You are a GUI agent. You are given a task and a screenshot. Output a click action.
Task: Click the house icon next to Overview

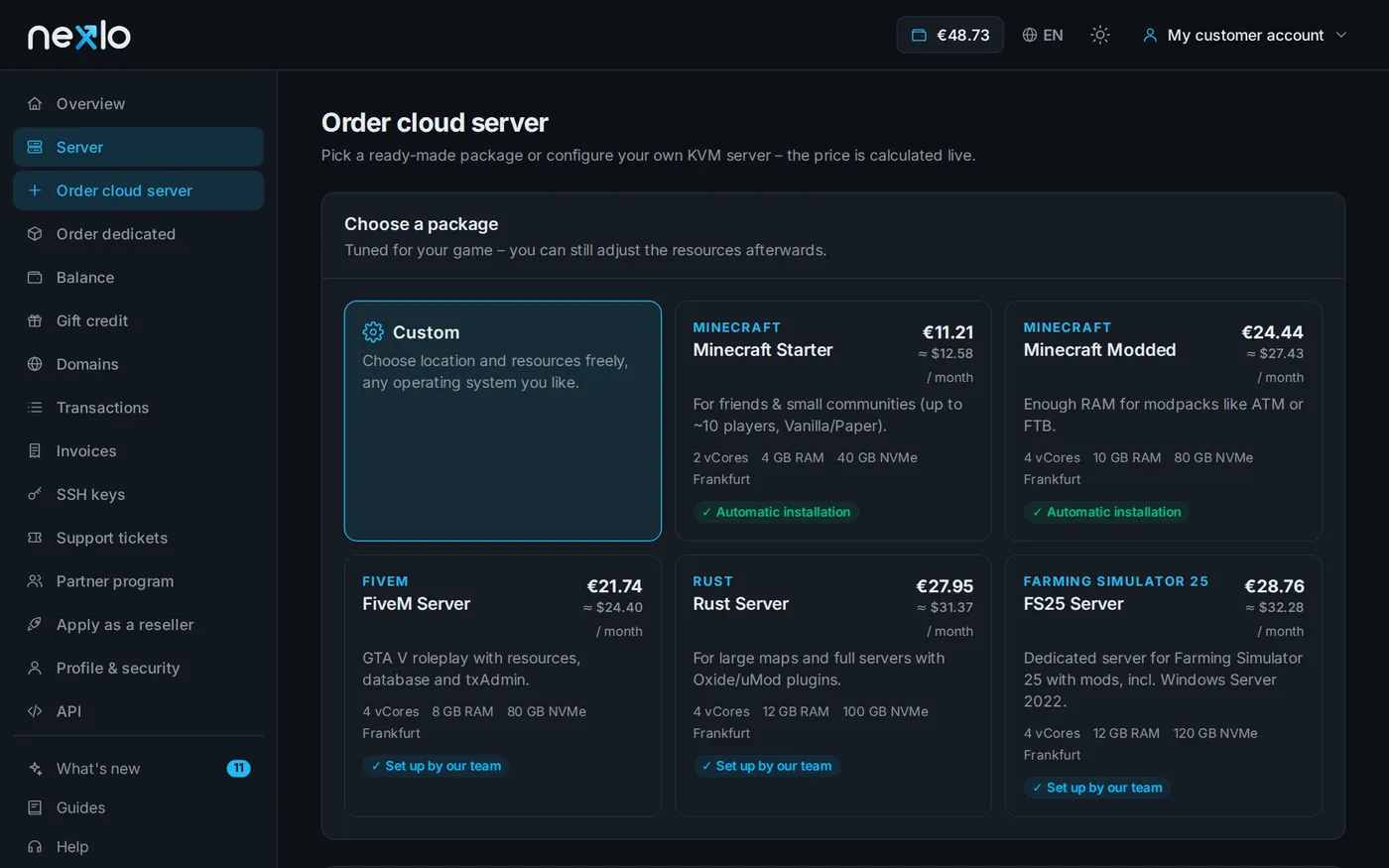[35, 103]
